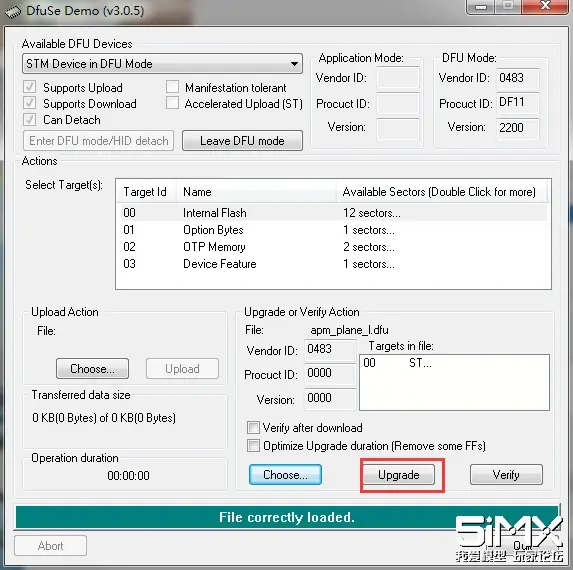The width and height of the screenshot is (573, 570).
Task: Click the apm_plane_l.dfu file name
Action: pyautogui.click(x=349, y=330)
